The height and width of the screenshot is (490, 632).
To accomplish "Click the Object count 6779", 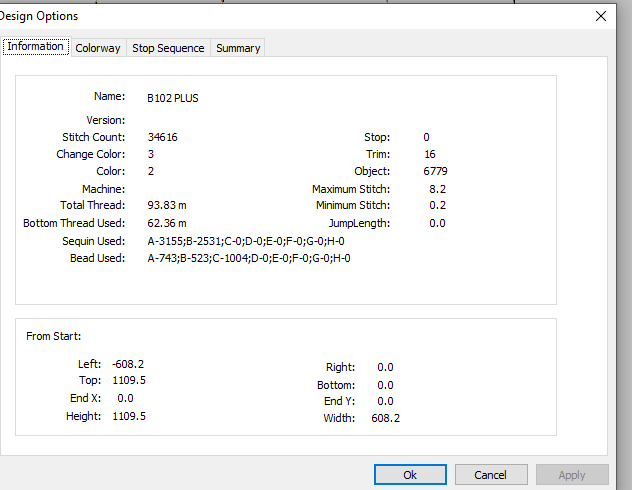I will click(435, 171).
